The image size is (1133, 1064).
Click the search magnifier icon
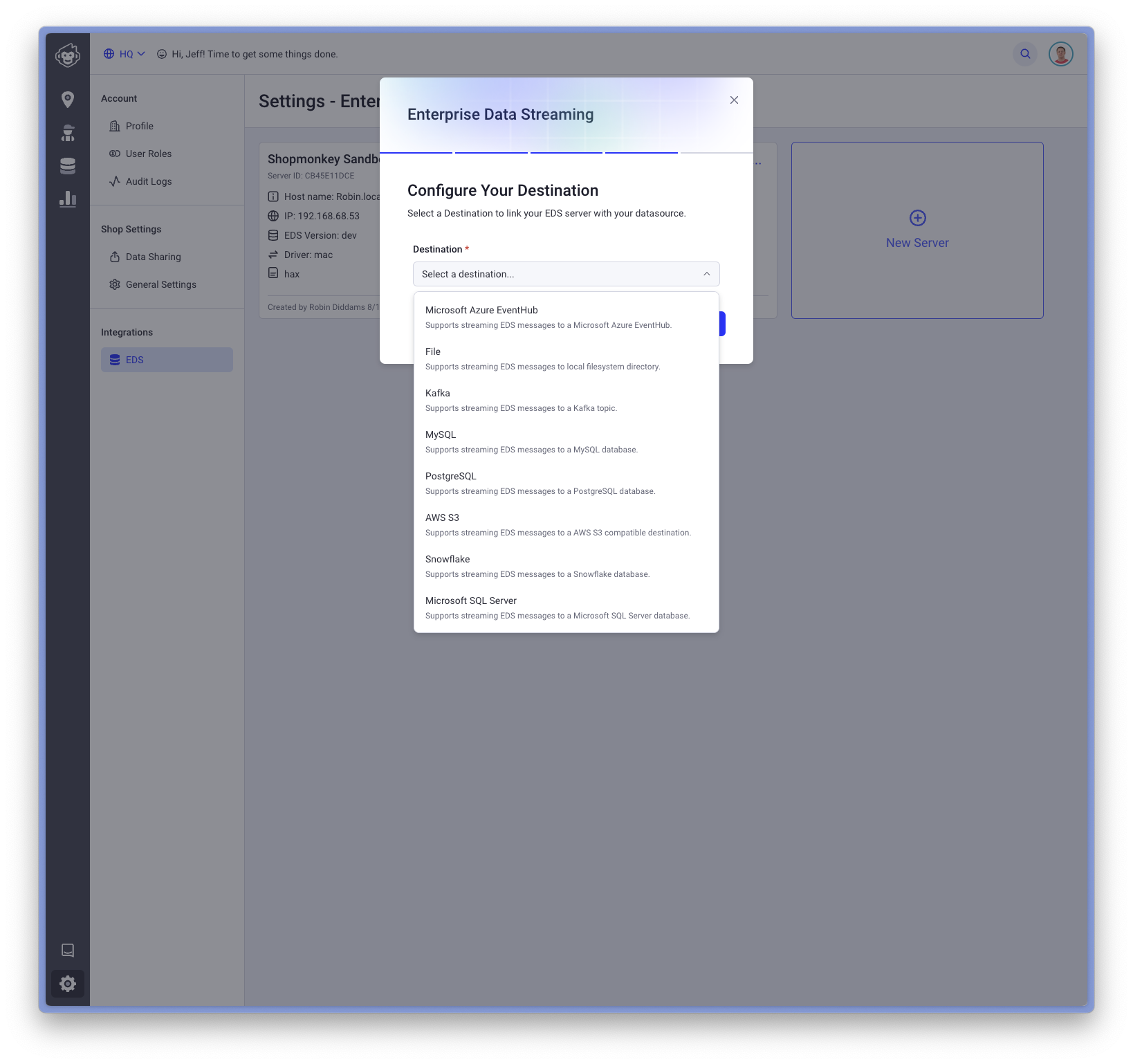(1025, 54)
